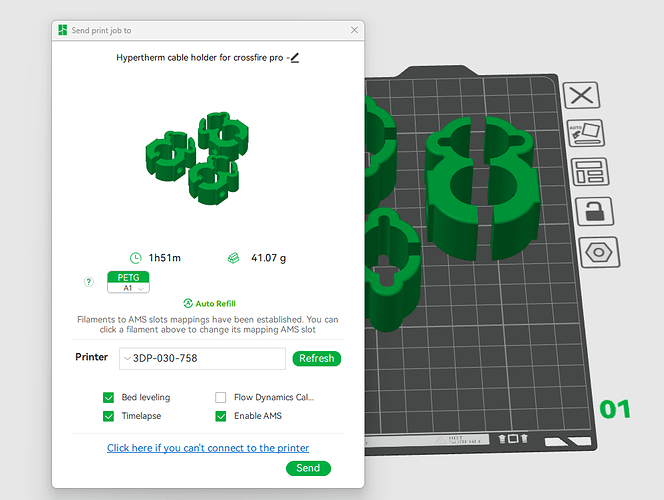Close the Send print job dialog

[354, 30]
